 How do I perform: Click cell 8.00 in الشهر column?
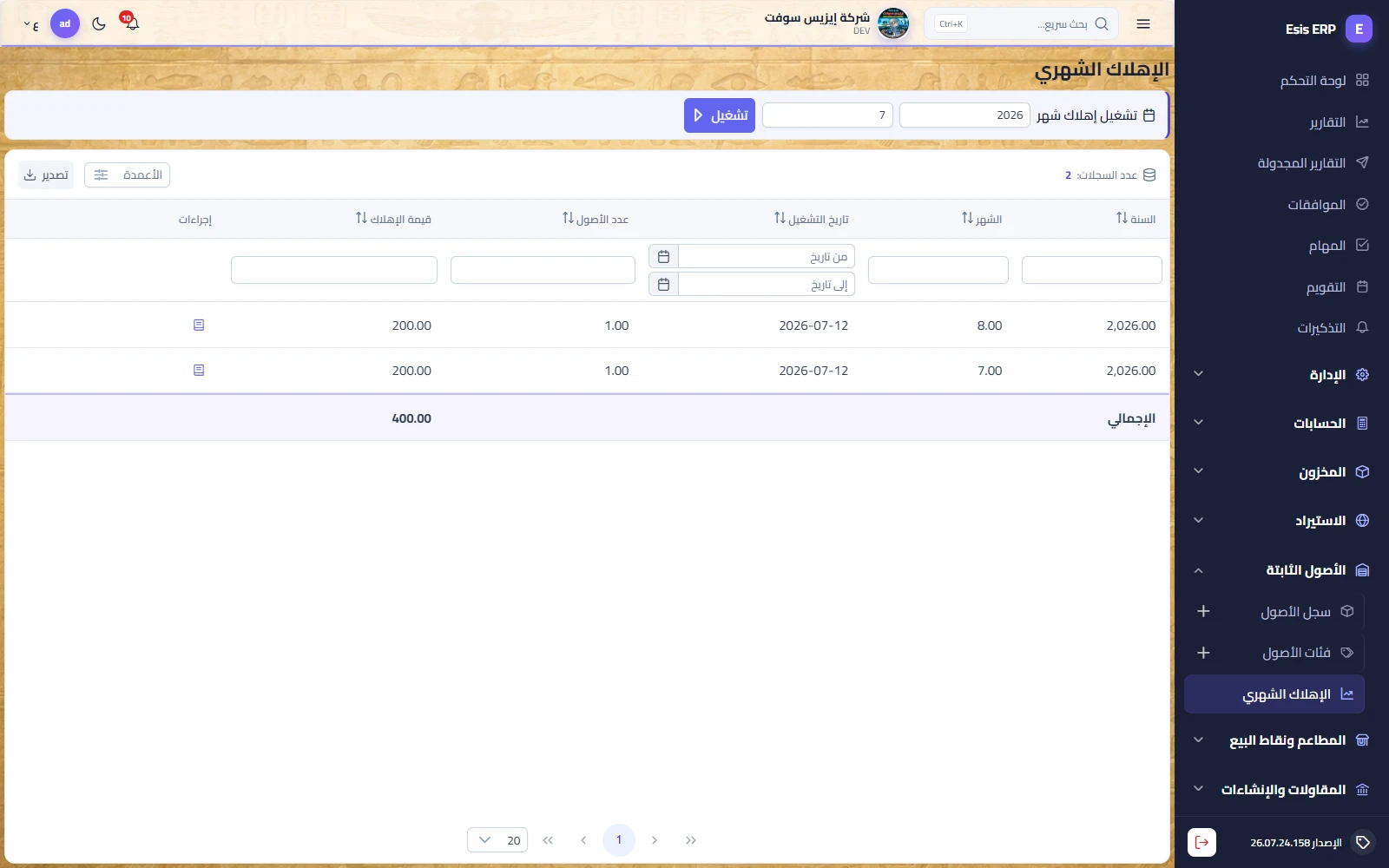click(x=990, y=325)
